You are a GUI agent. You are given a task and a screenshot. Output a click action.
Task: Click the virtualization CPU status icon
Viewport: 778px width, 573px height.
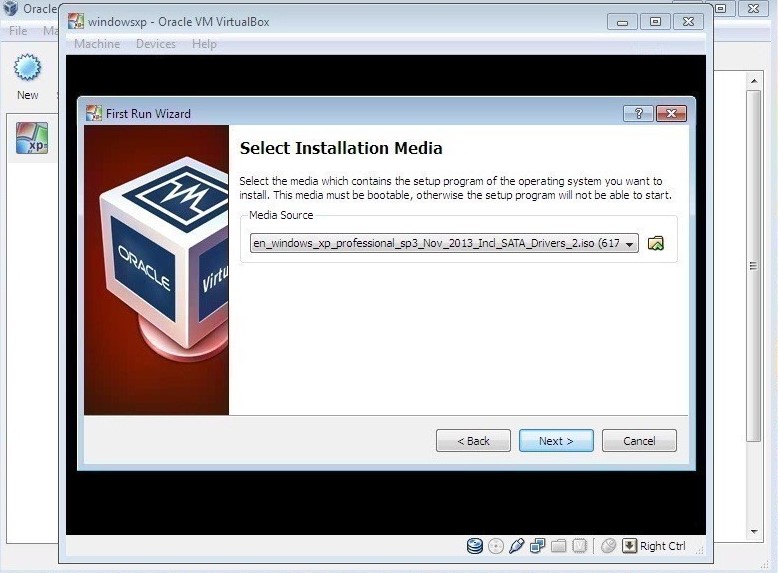[580, 546]
